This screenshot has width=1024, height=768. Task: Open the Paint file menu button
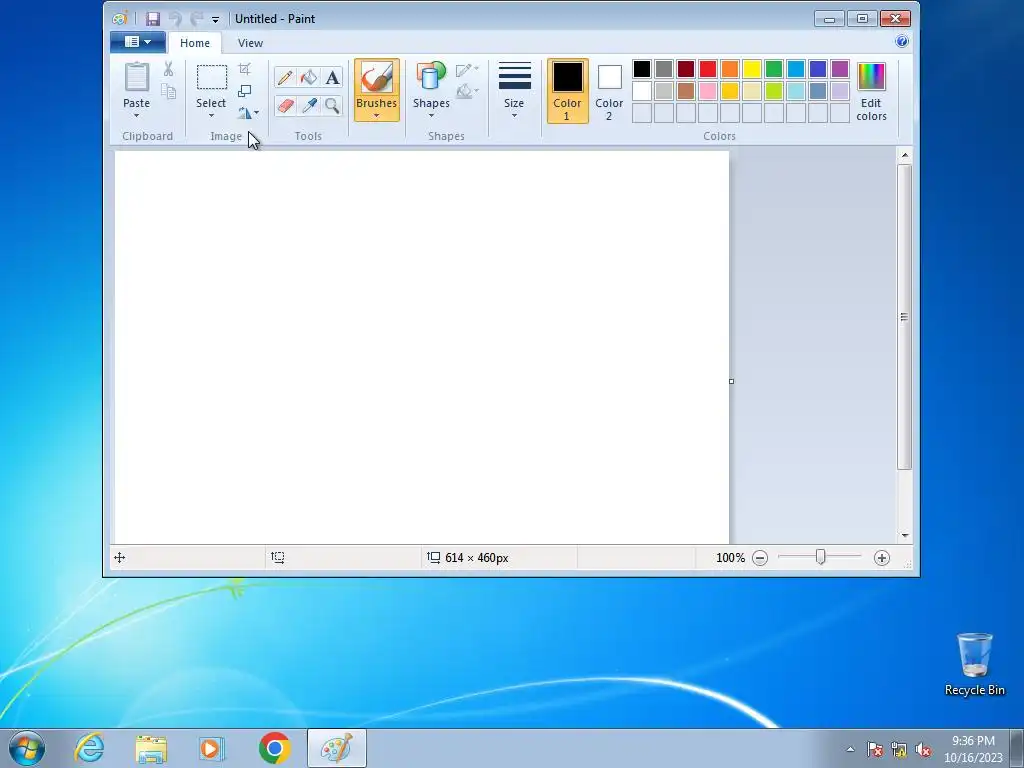pyautogui.click(x=138, y=42)
